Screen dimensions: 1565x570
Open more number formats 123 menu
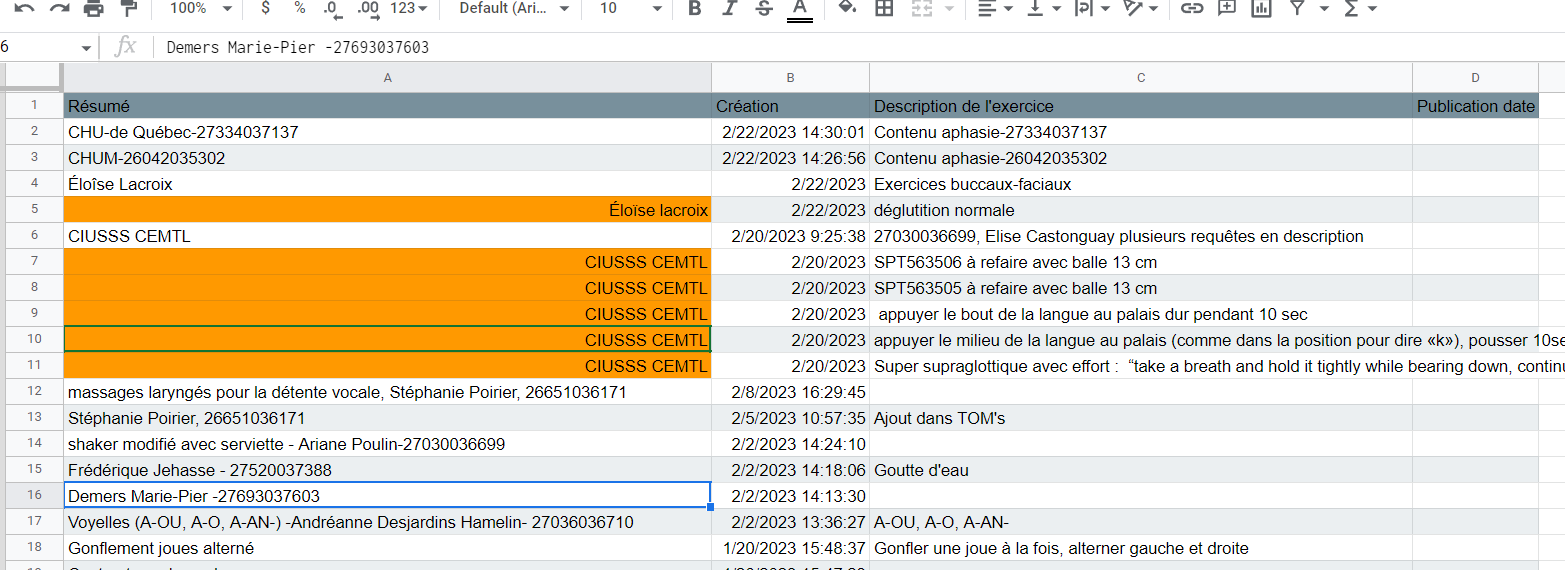pyautogui.click(x=408, y=8)
